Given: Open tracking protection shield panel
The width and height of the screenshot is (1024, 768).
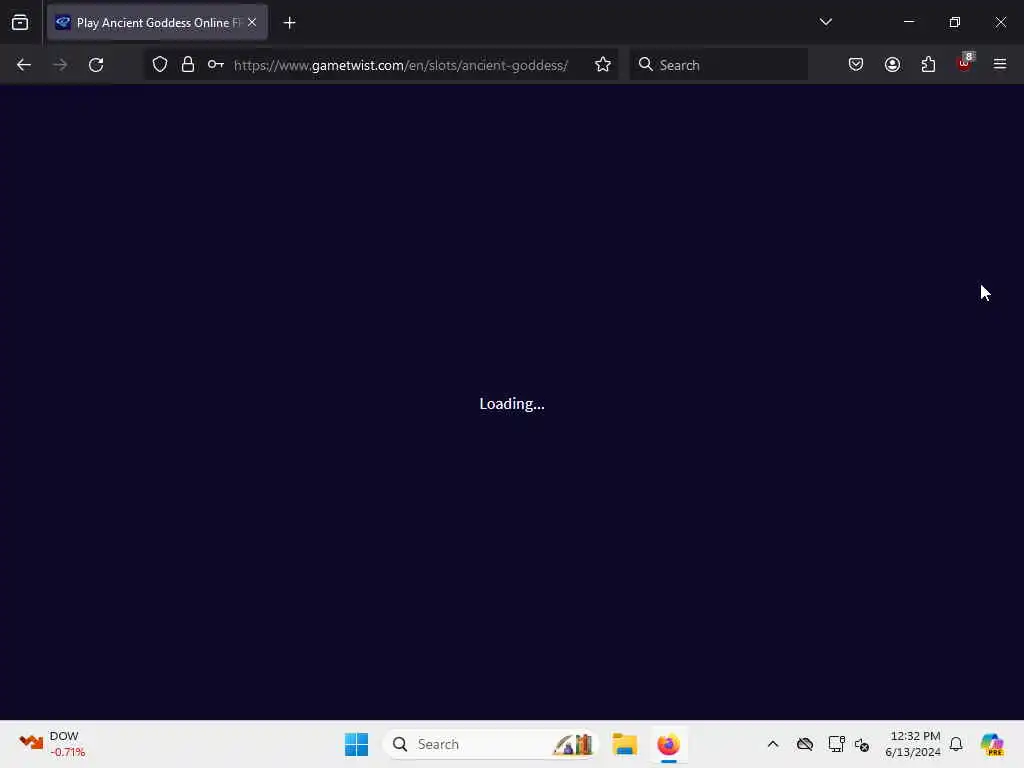Looking at the screenshot, I should tap(160, 65).
